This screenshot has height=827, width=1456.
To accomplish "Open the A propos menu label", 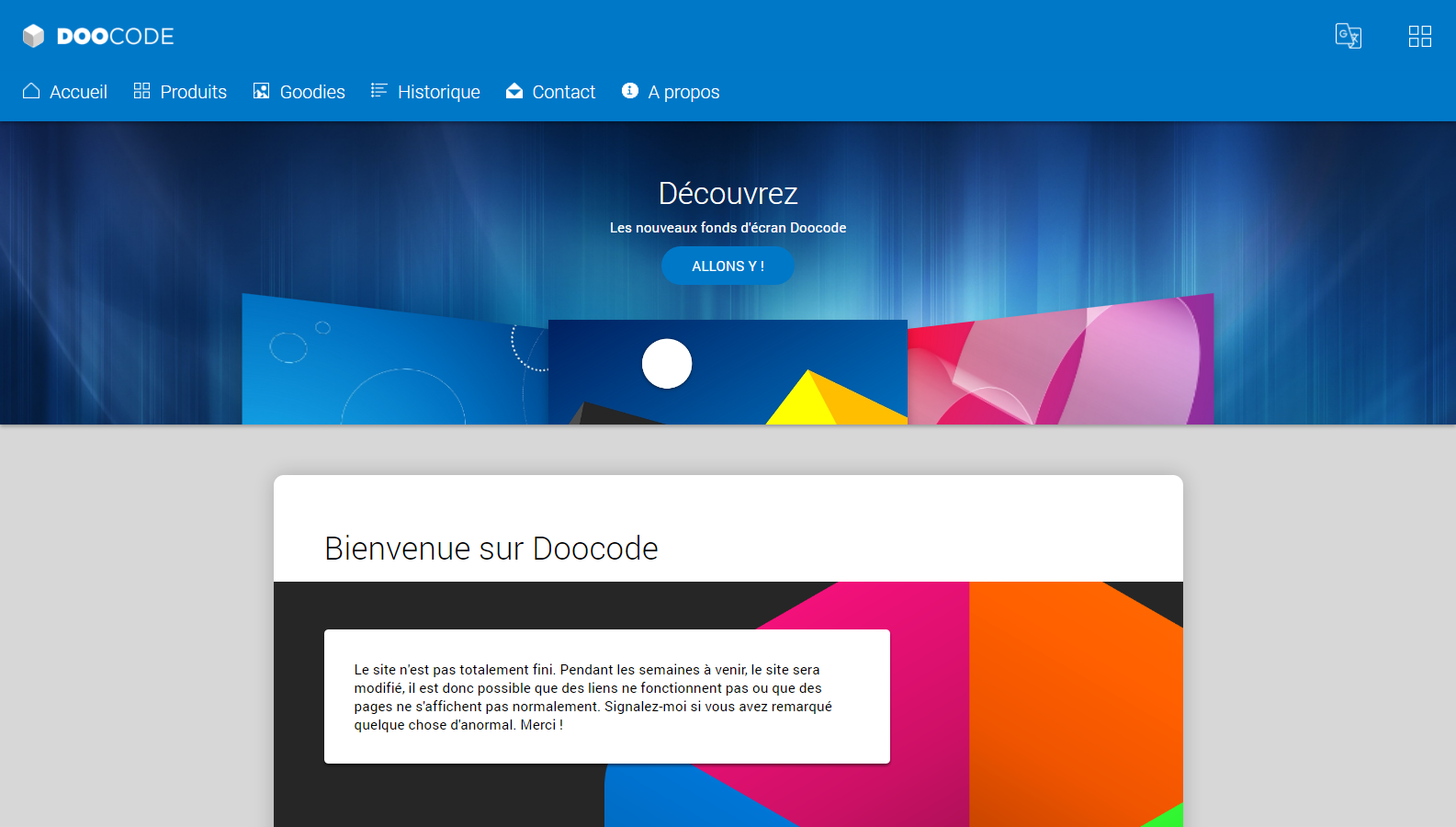I will [683, 92].
